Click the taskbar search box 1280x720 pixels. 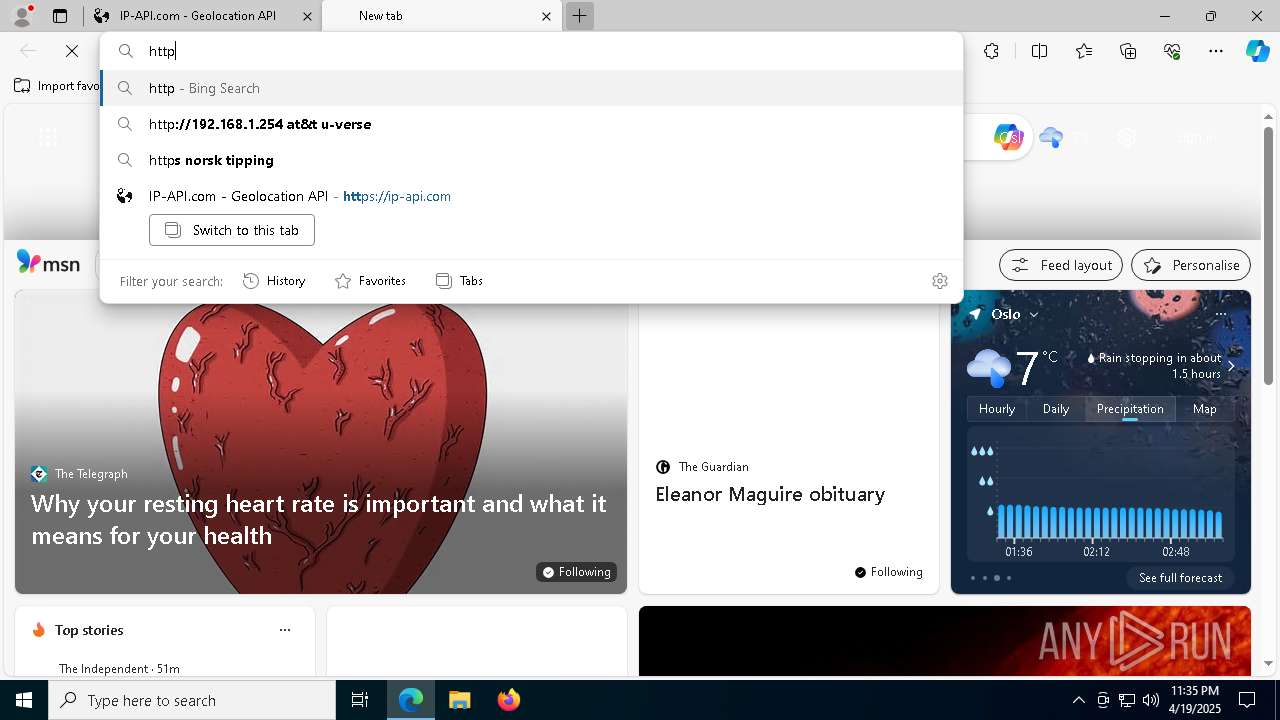coord(192,700)
